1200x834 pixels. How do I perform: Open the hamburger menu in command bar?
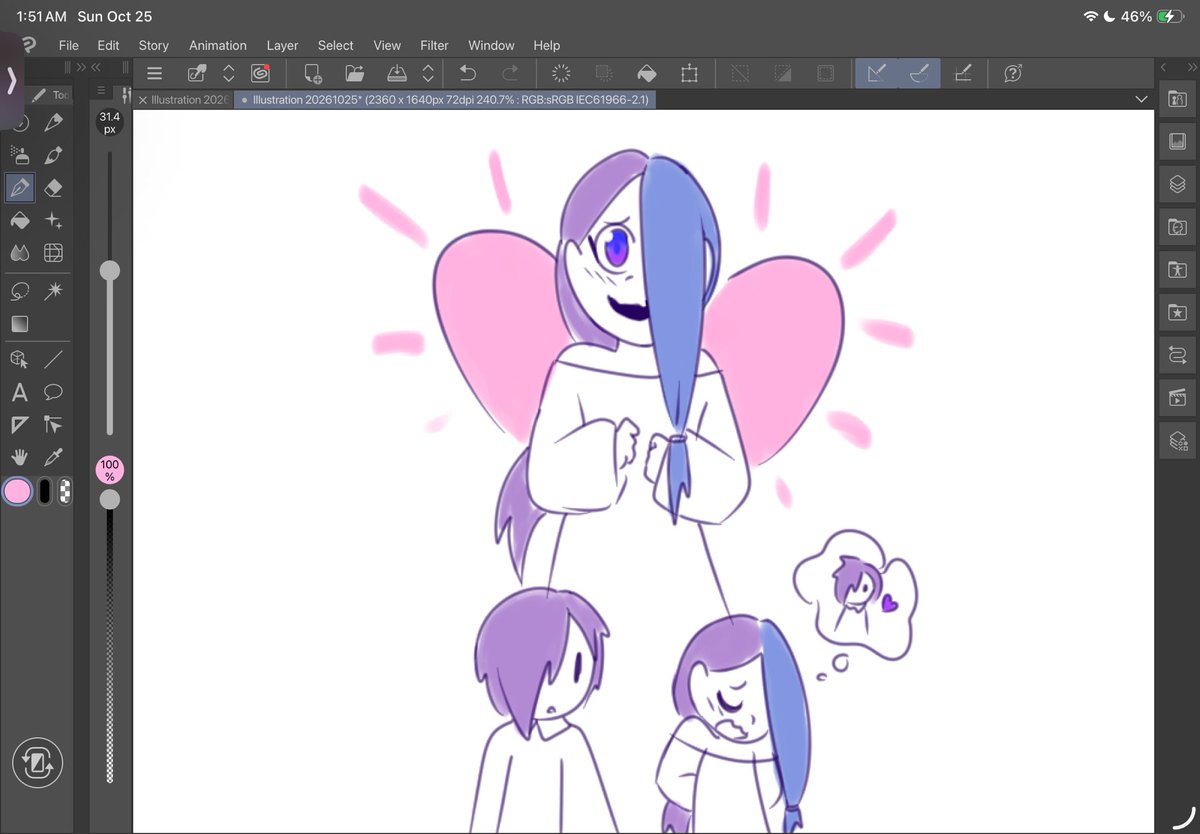coord(154,73)
